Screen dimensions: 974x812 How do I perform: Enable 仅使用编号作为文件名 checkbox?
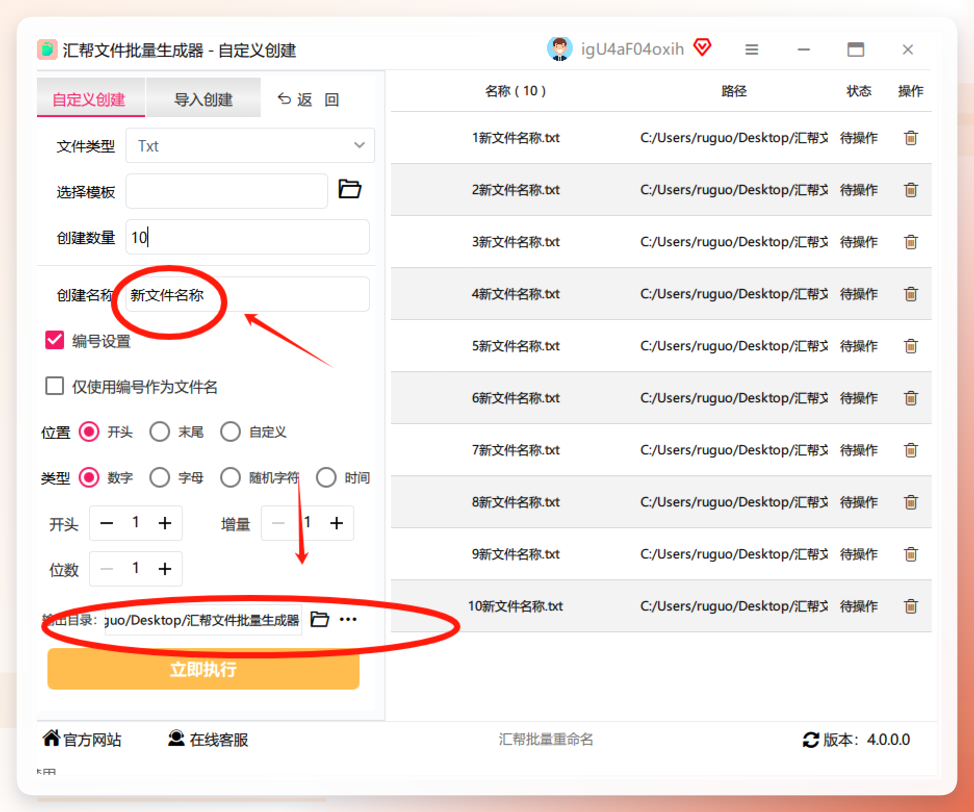(55, 386)
